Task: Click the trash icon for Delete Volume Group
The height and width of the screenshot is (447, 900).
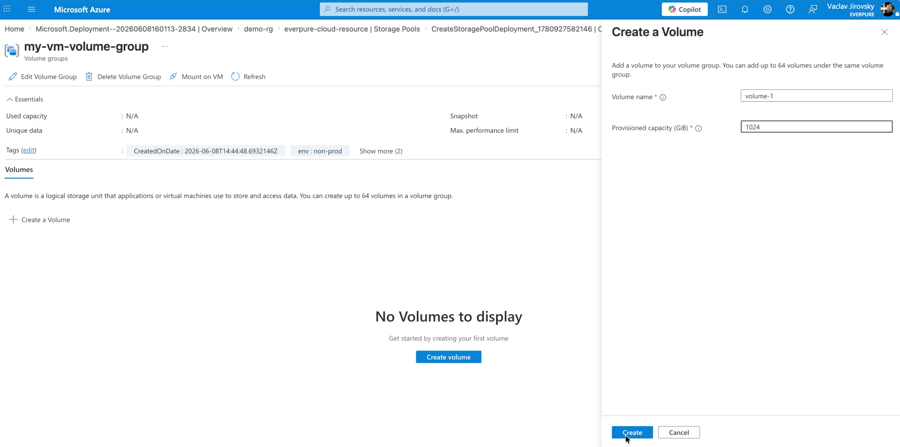Action: point(89,76)
